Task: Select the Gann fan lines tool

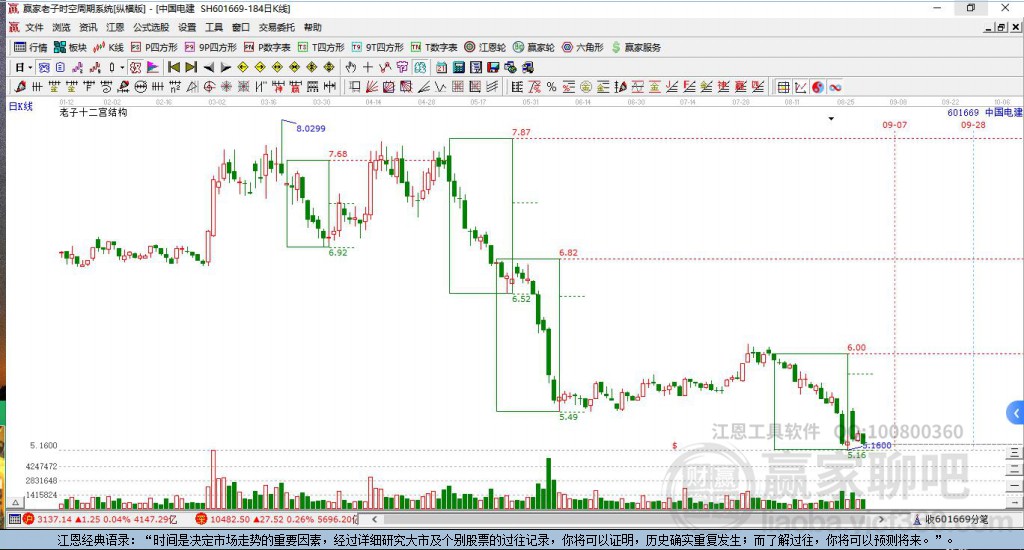Action: (372, 87)
